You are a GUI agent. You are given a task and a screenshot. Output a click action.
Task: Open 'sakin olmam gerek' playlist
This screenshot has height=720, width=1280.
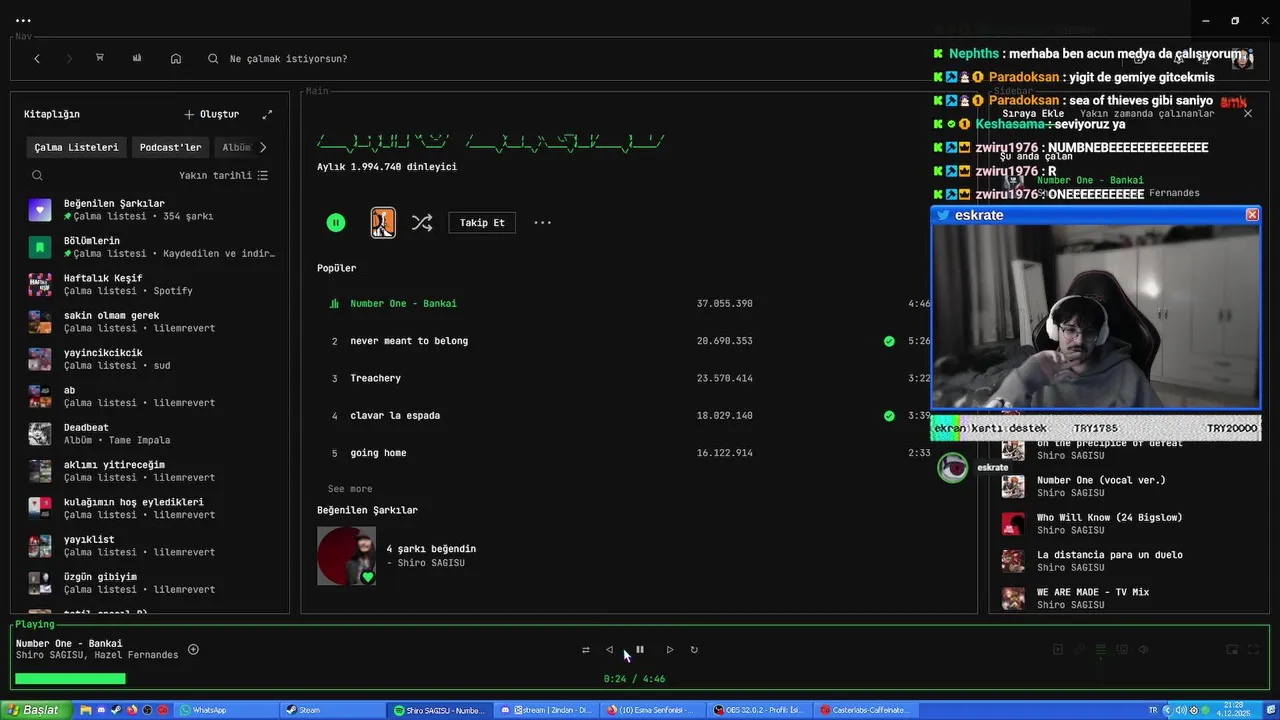150,322
